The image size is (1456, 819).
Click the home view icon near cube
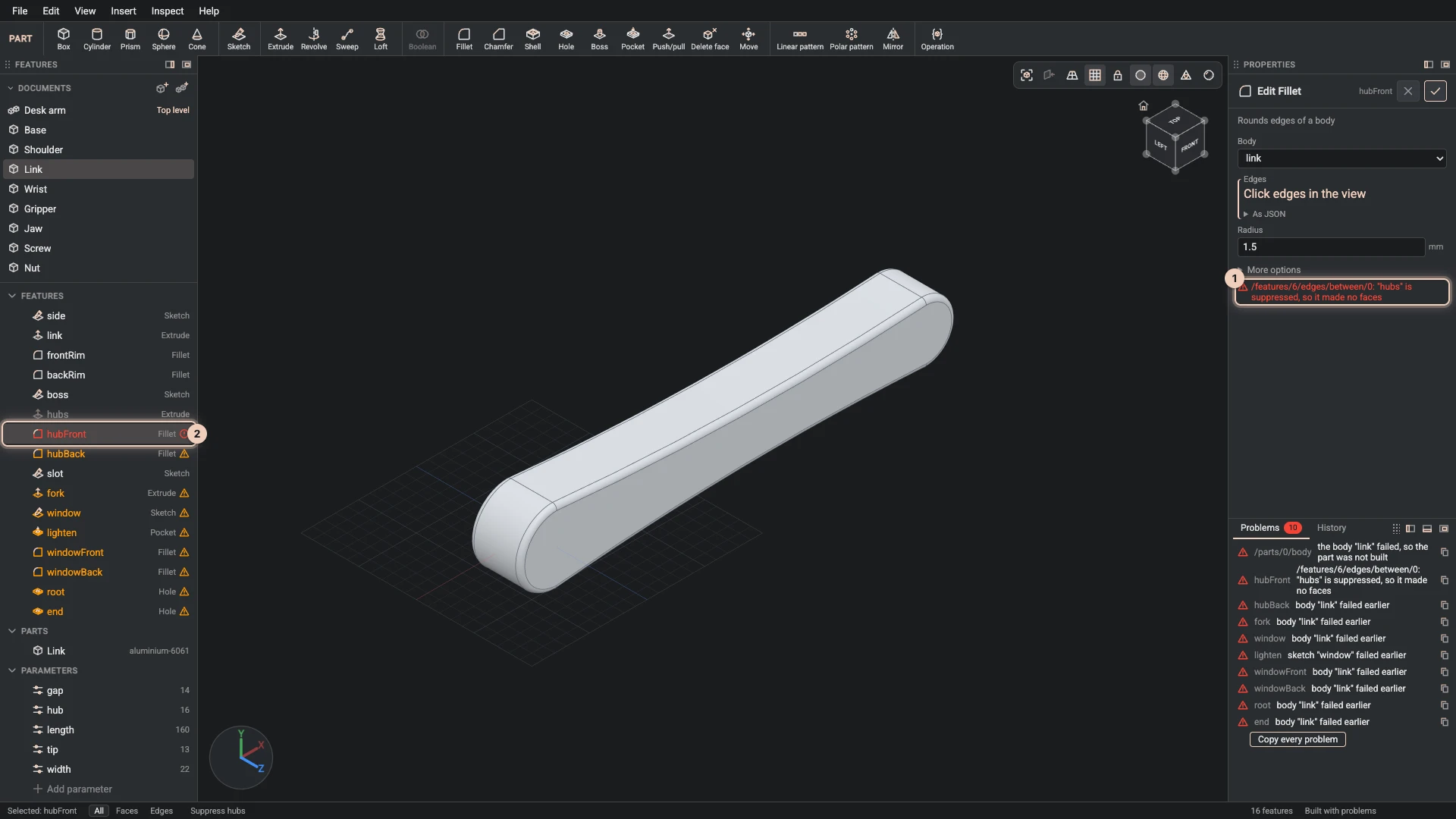(x=1143, y=105)
